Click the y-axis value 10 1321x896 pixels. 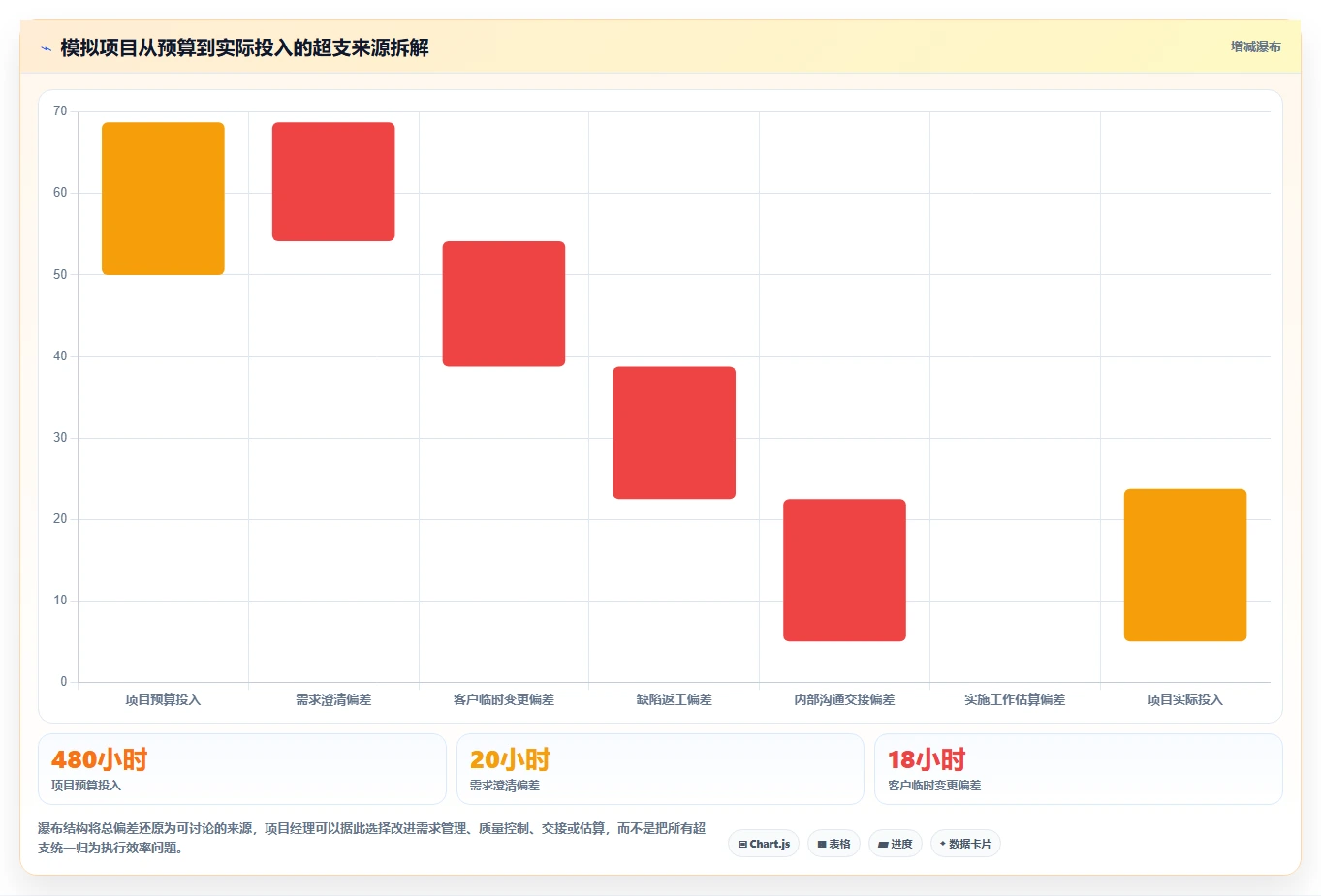pos(60,601)
